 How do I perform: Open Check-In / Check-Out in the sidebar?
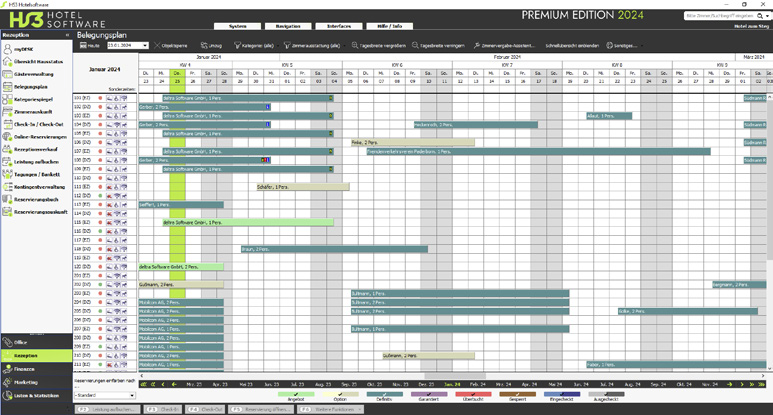pyautogui.click(x=33, y=125)
